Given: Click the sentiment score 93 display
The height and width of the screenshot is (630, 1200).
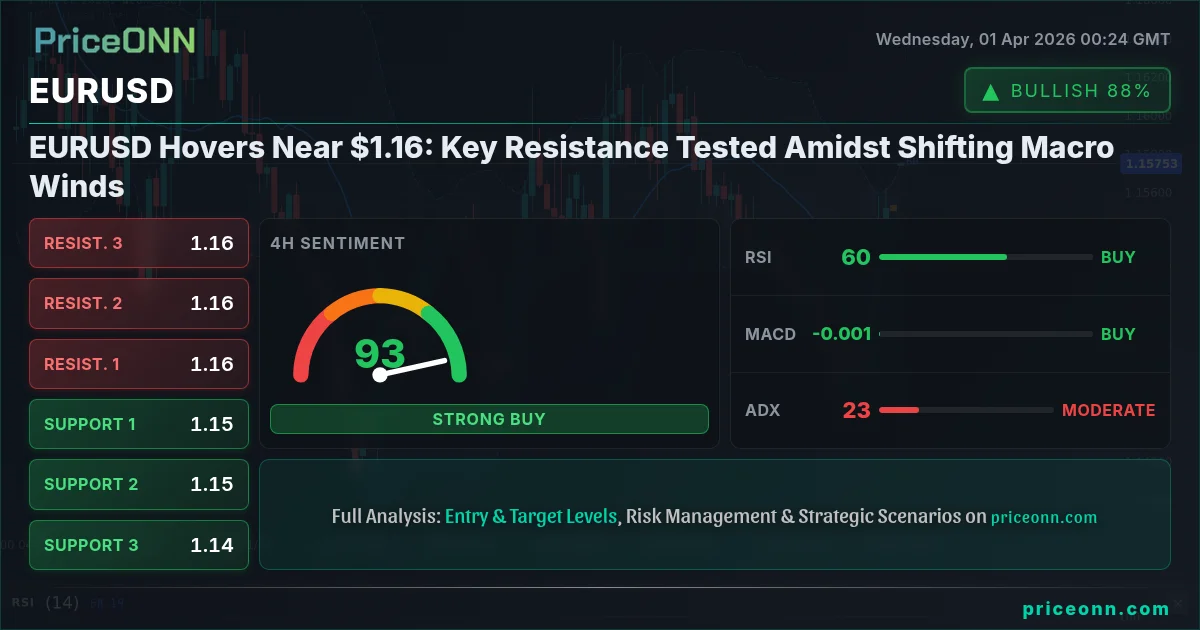Looking at the screenshot, I should coord(380,355).
